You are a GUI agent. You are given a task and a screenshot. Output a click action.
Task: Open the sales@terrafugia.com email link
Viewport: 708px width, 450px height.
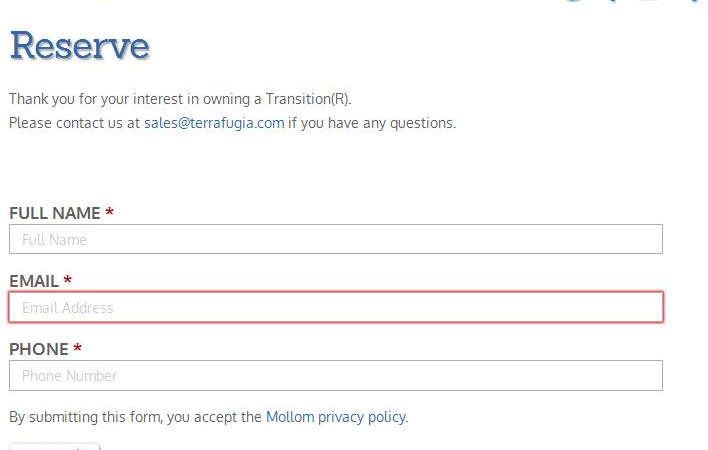pos(214,123)
